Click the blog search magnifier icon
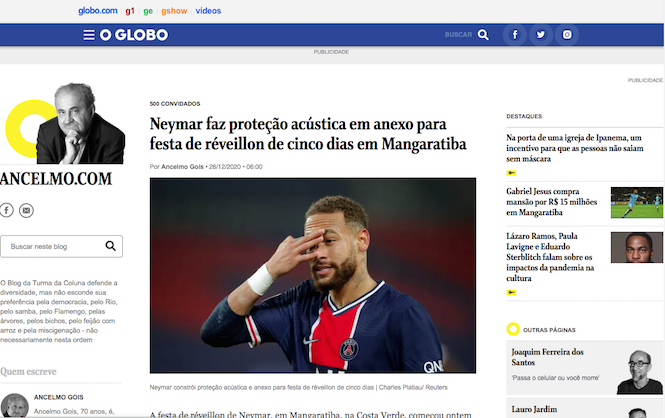 tap(111, 246)
